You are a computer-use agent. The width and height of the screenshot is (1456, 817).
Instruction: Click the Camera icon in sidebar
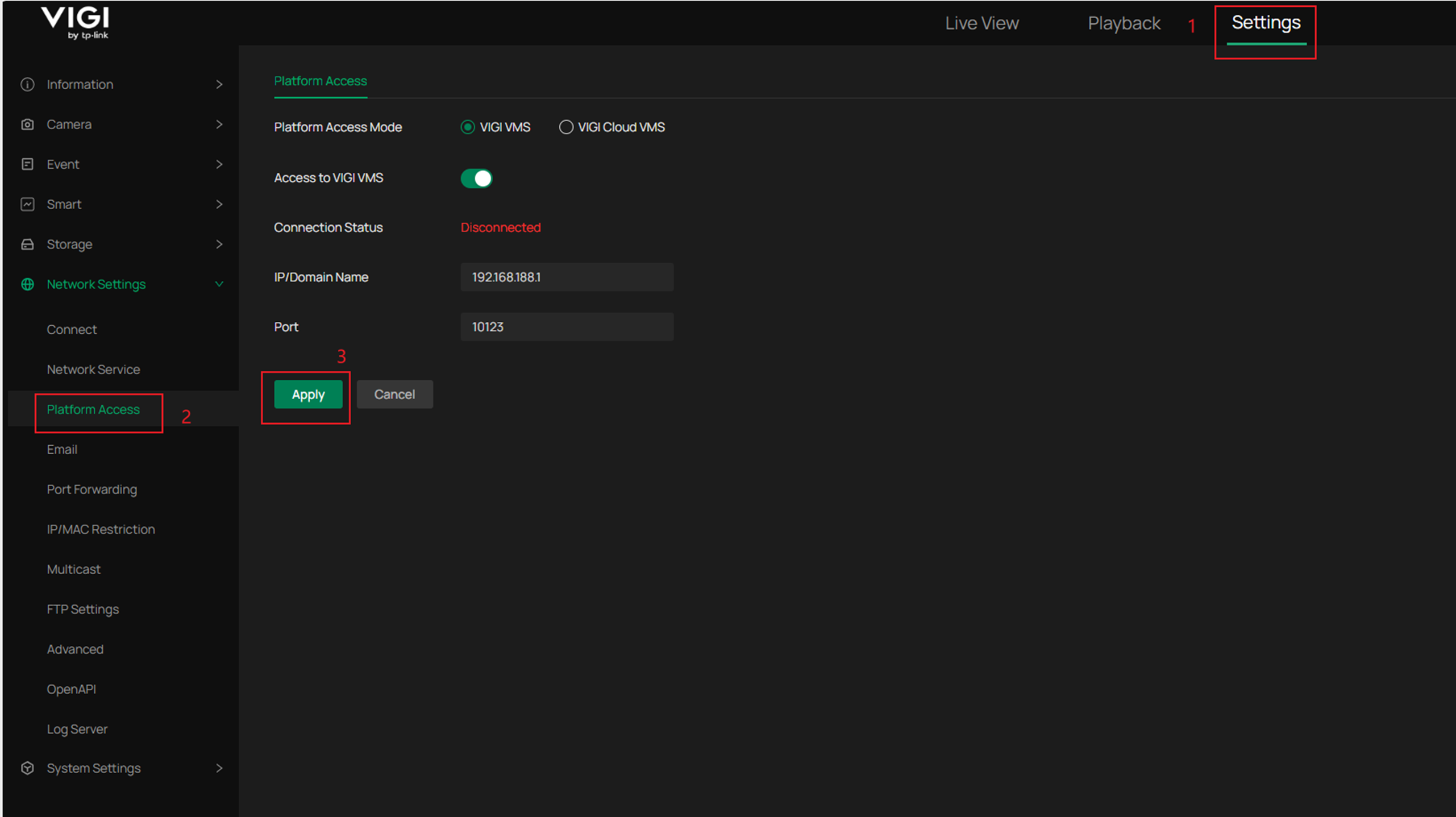[27, 124]
